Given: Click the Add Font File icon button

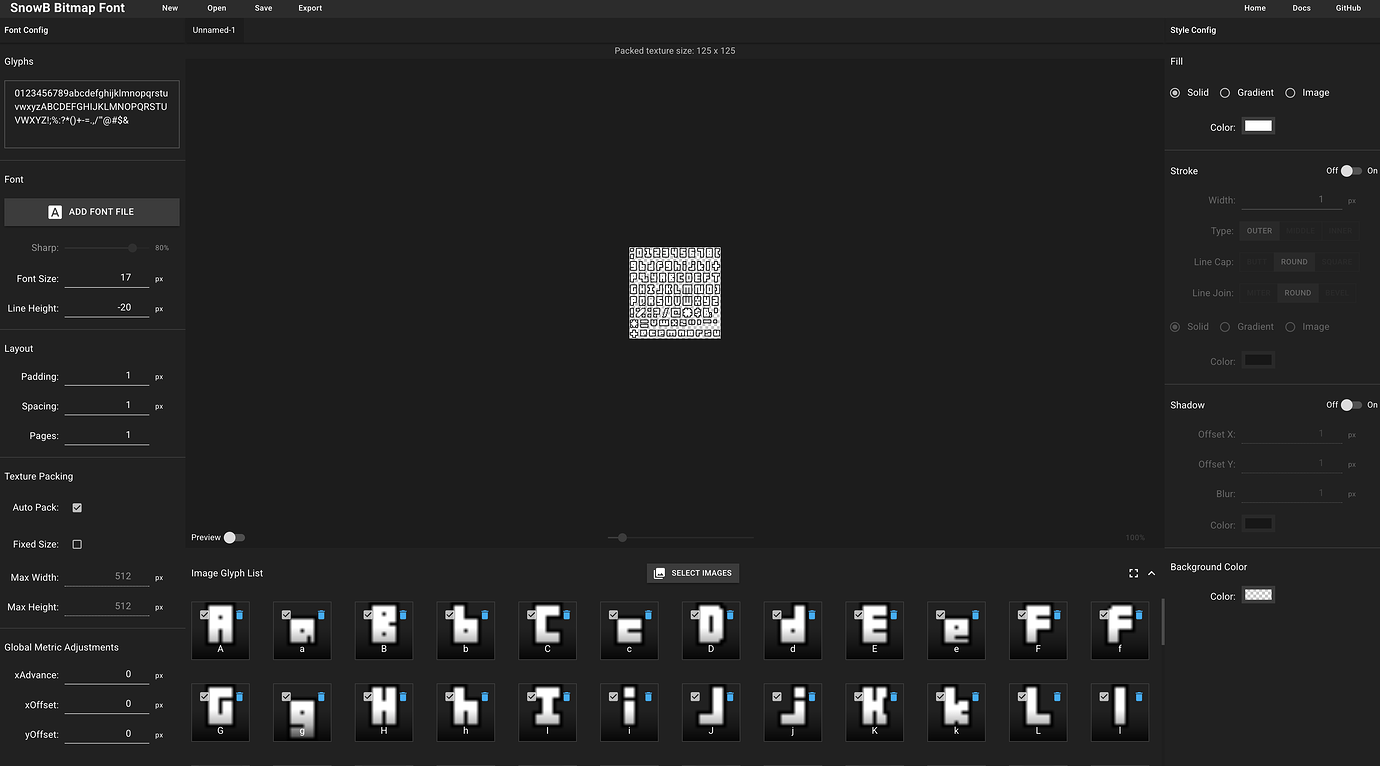Looking at the screenshot, I should [x=55, y=212].
